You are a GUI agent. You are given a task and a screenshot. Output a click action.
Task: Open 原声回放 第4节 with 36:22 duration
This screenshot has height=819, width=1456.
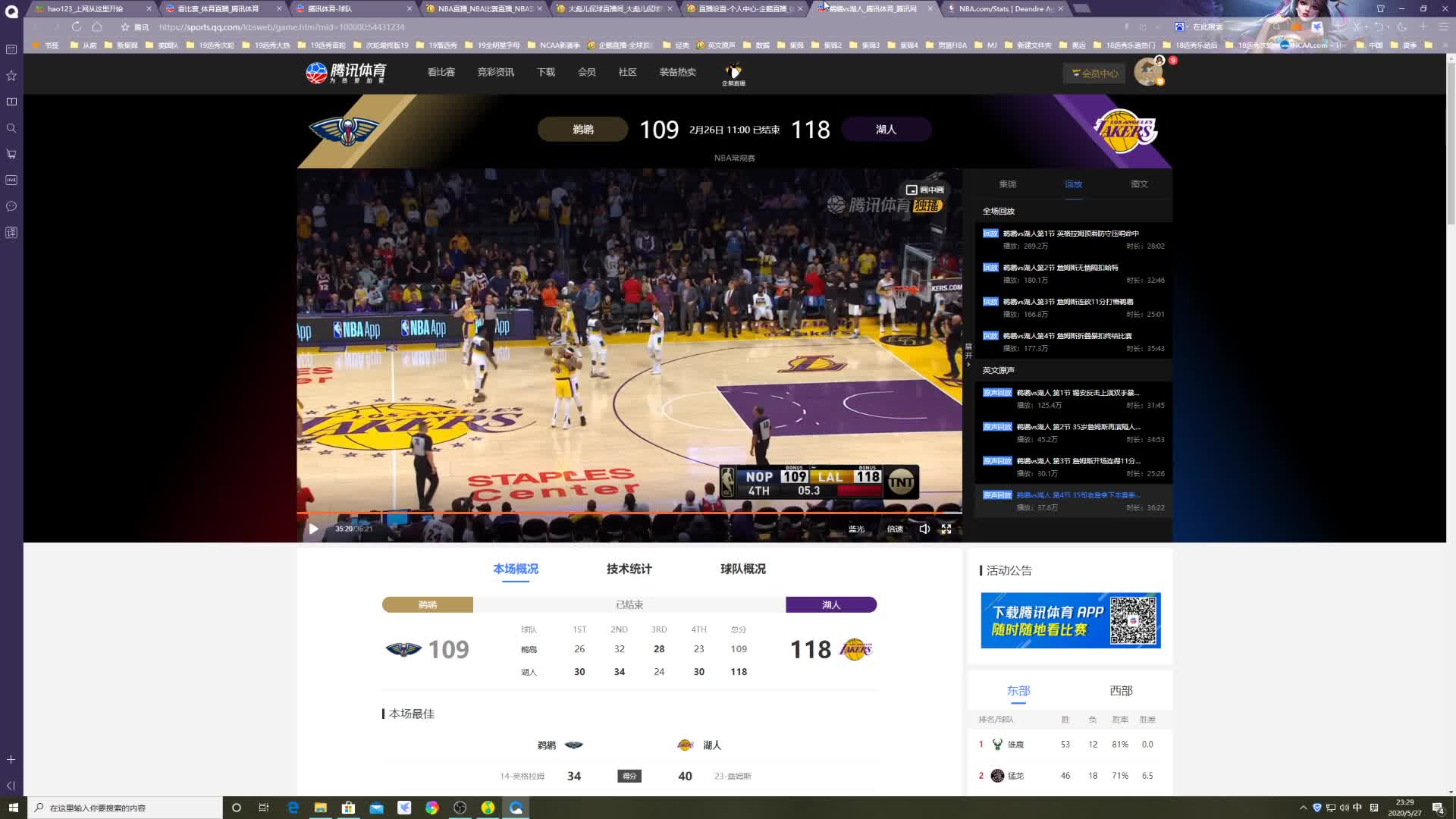(1073, 501)
